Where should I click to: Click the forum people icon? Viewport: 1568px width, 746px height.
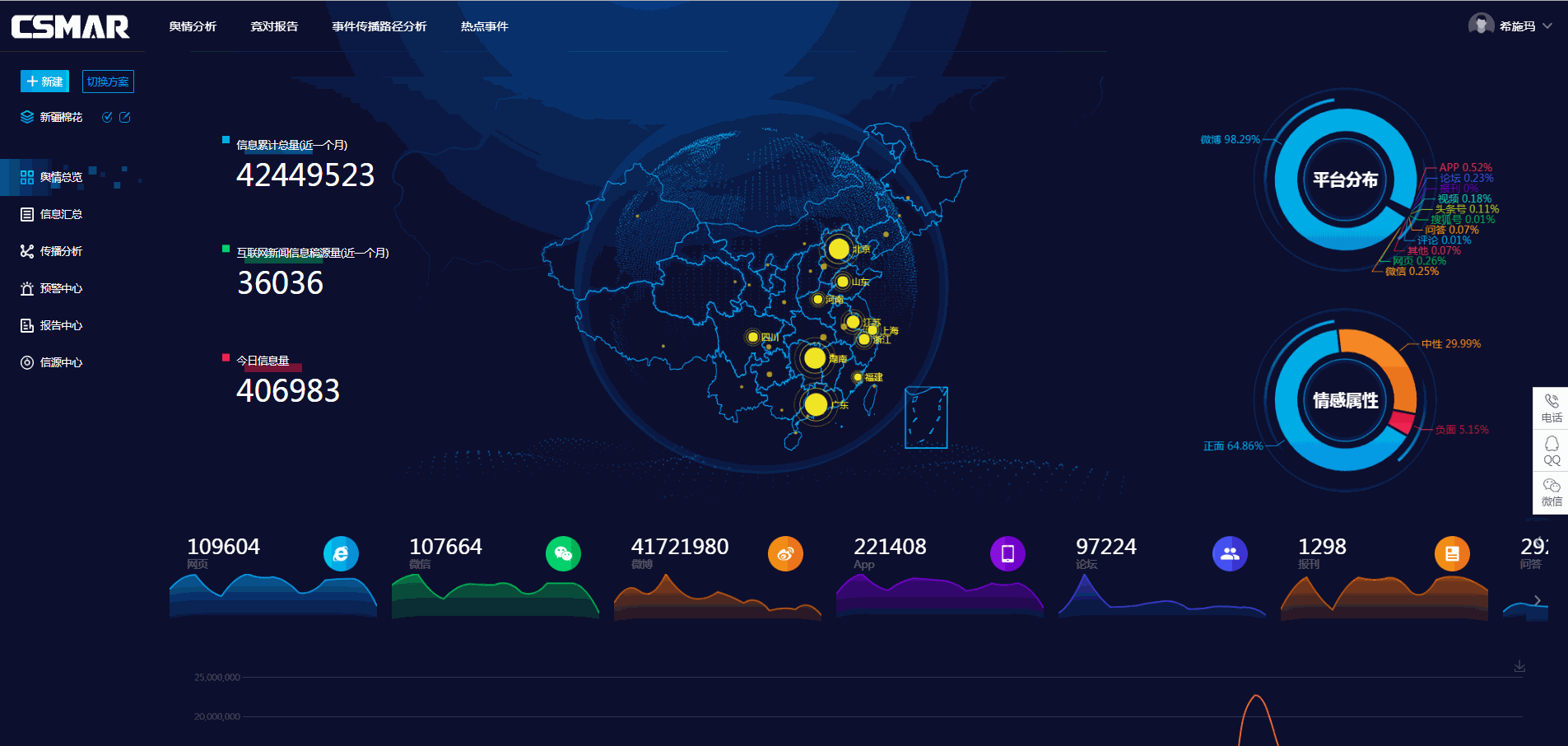(1230, 553)
